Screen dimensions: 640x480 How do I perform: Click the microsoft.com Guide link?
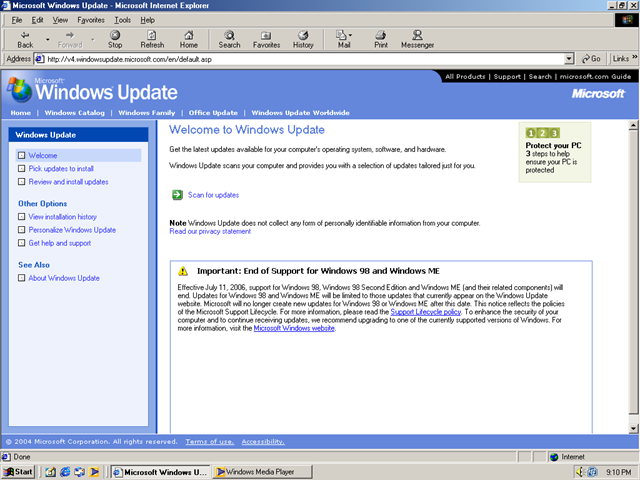pos(595,76)
